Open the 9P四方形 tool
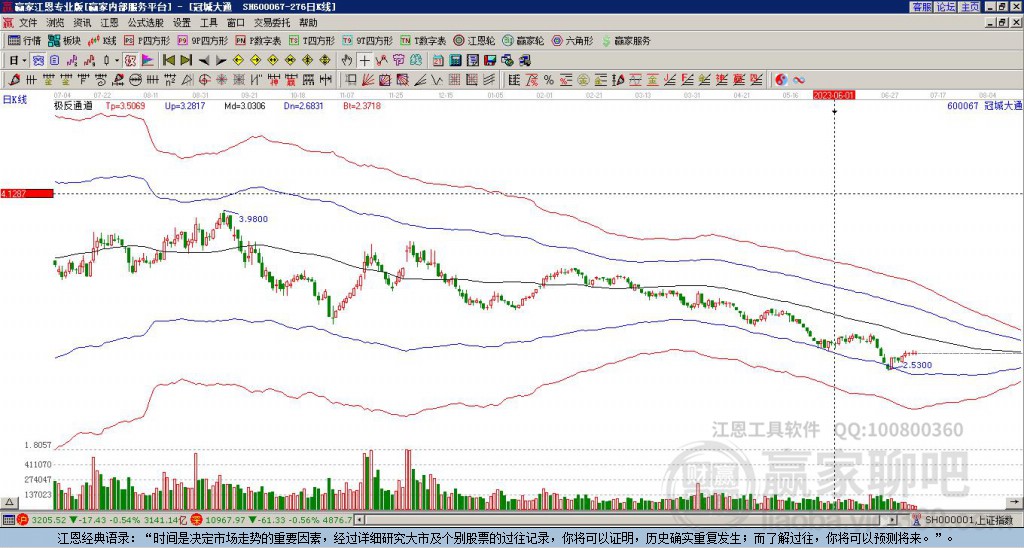The image size is (1024, 548). [202, 40]
